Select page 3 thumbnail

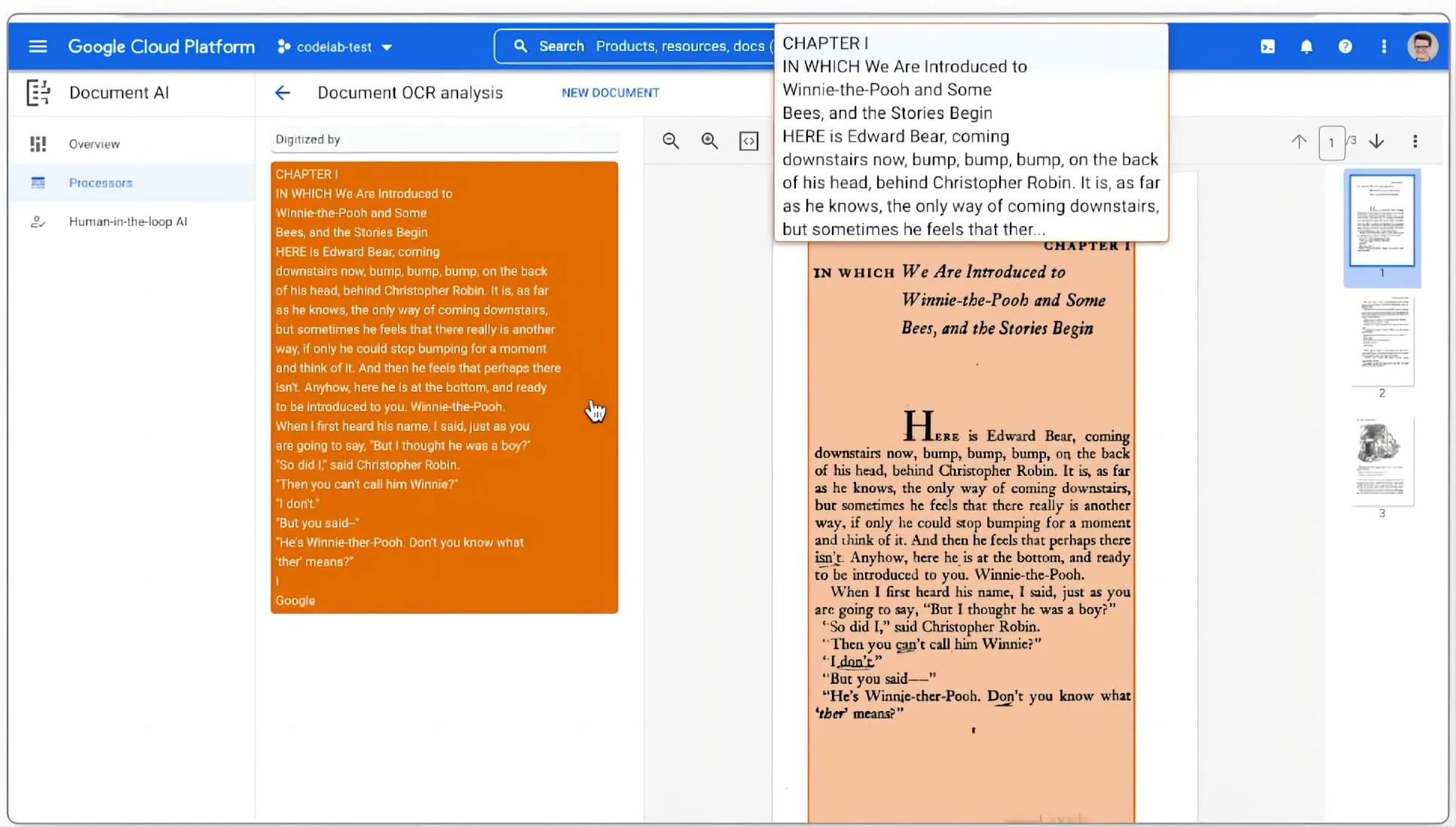1382,461
